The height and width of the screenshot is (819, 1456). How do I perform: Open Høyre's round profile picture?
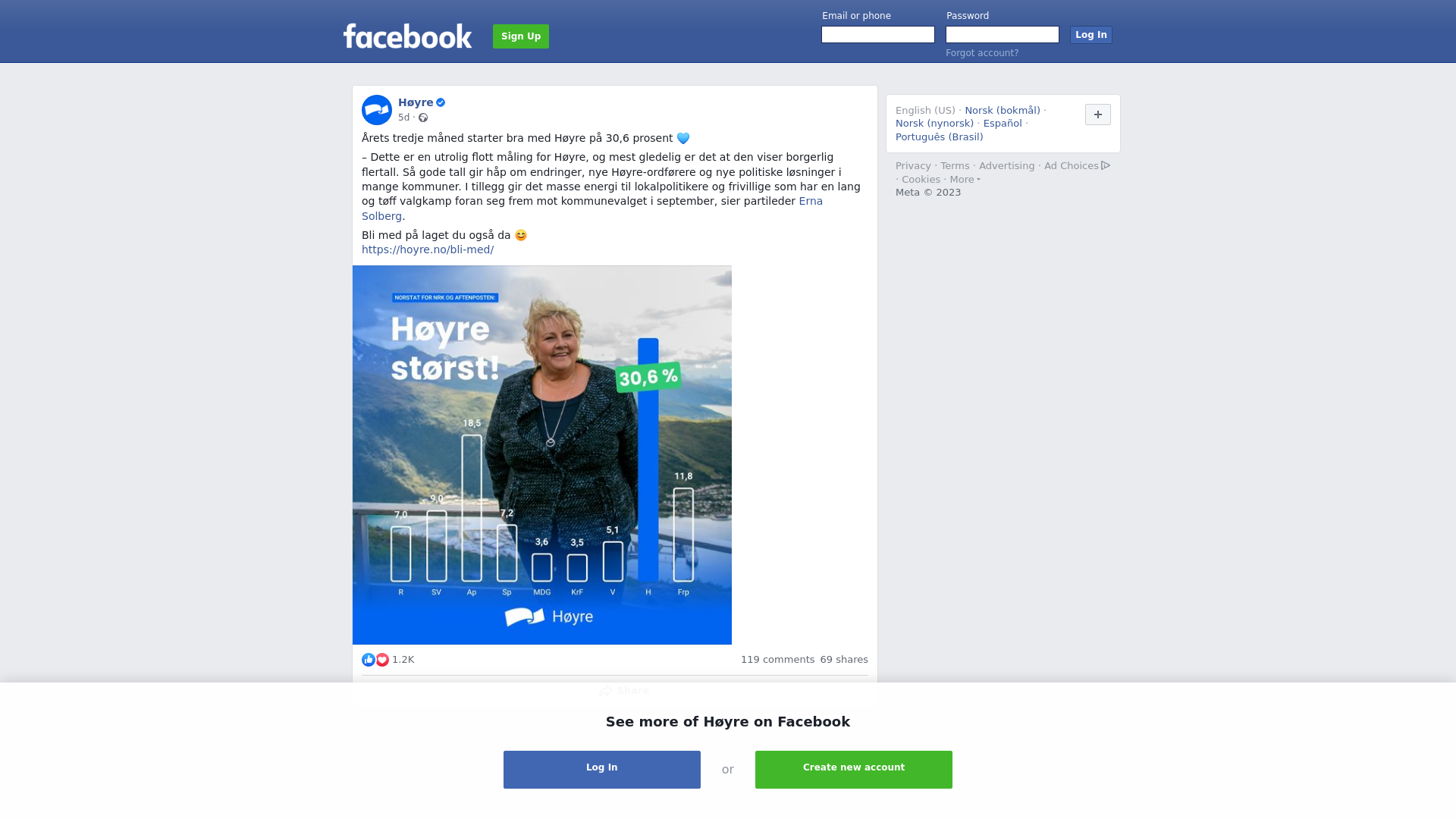[377, 110]
